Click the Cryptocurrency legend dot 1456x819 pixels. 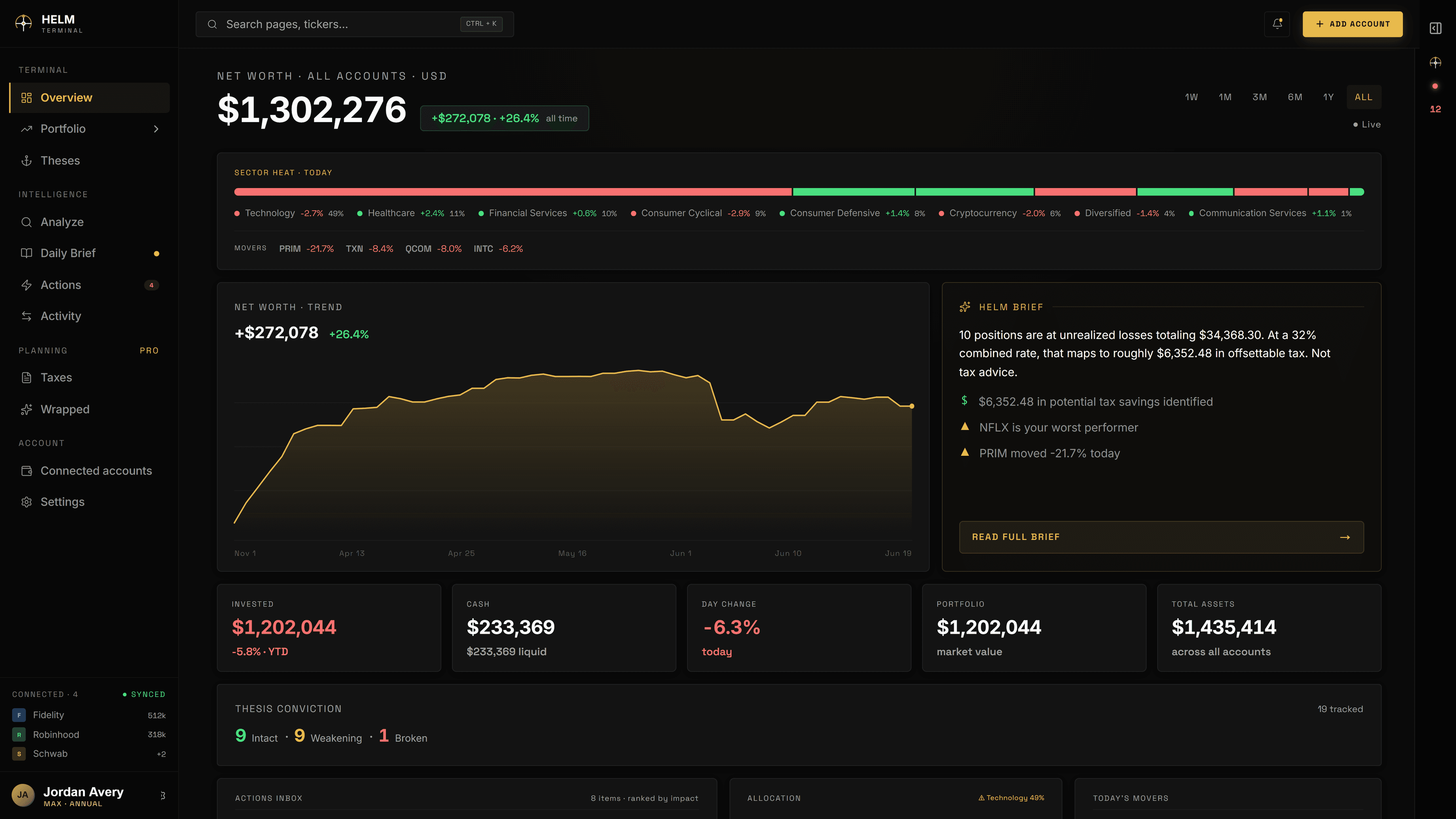pyautogui.click(x=941, y=214)
